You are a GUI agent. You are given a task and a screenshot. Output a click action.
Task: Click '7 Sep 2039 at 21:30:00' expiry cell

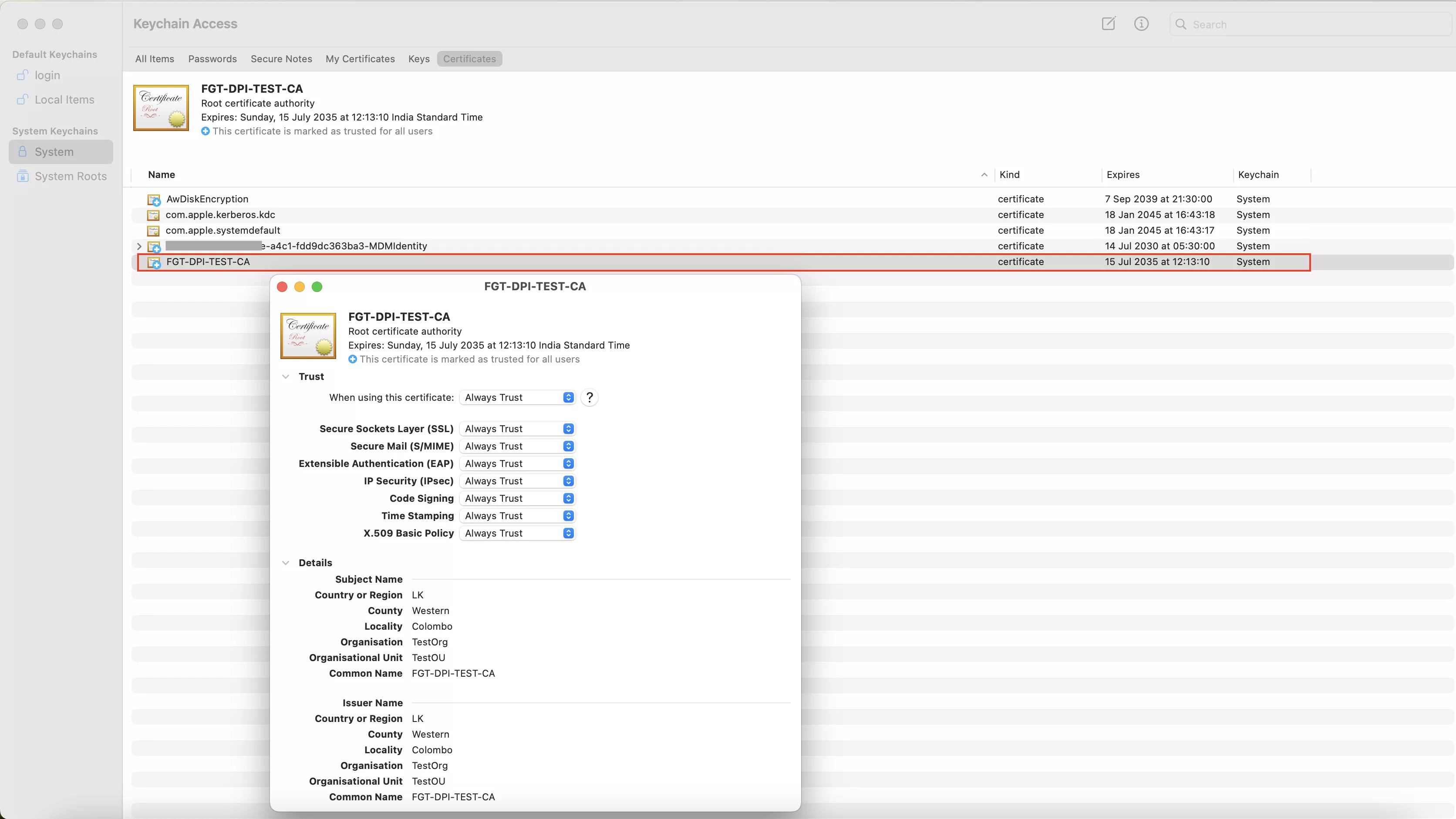click(1158, 199)
